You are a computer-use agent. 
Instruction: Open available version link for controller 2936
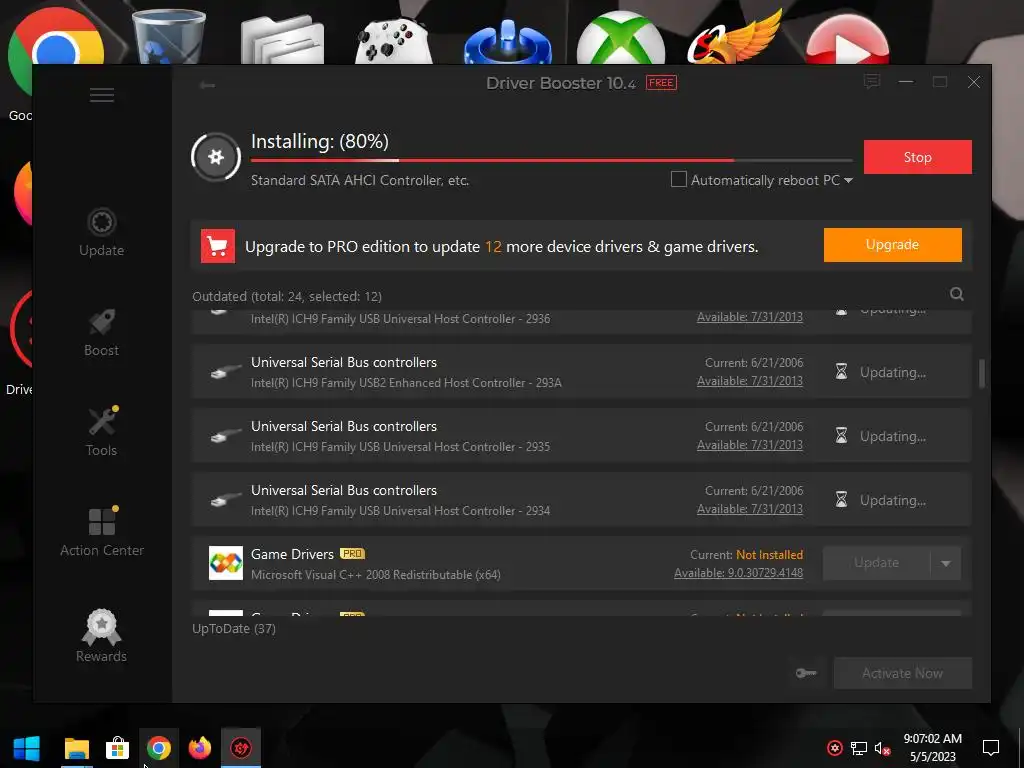[750, 317]
